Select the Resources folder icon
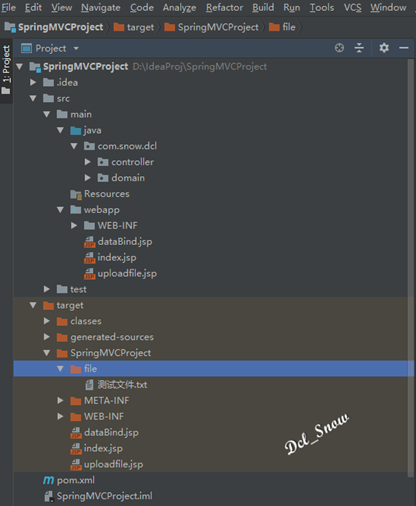 click(76, 194)
